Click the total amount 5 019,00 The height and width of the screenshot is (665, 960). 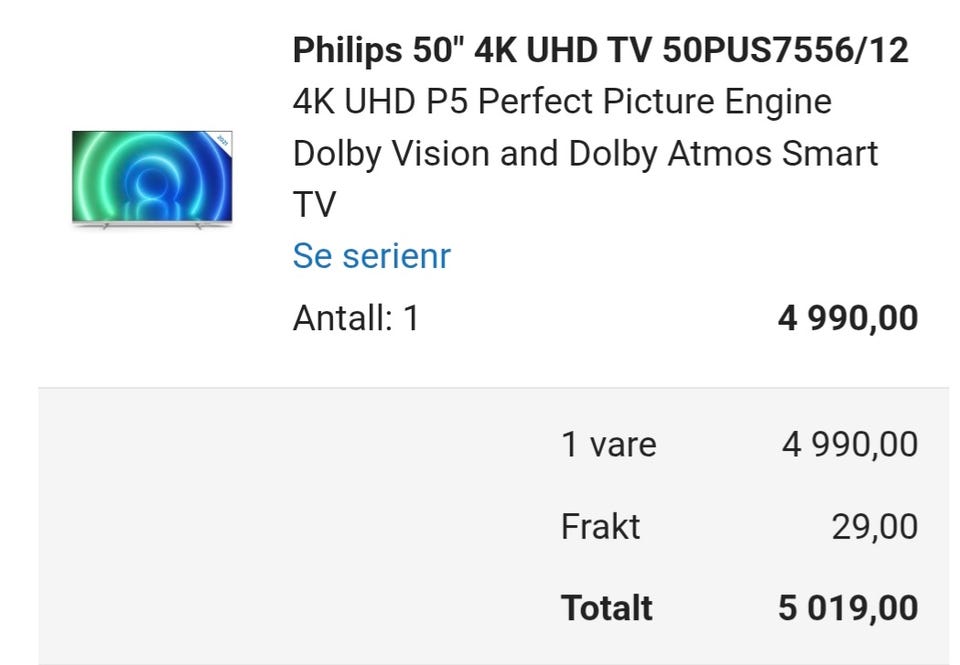coord(848,608)
